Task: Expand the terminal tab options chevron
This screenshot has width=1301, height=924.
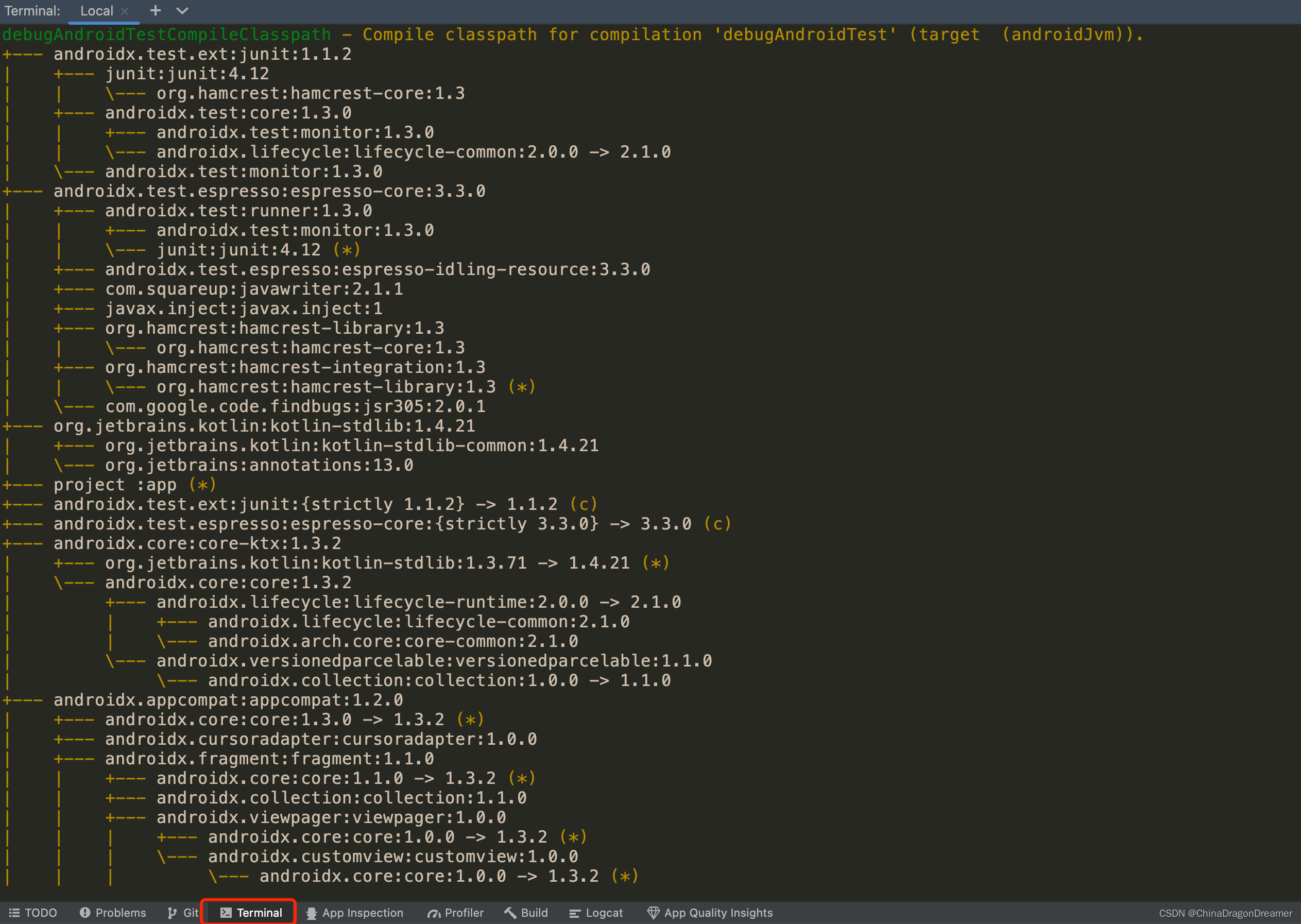Action: [x=182, y=10]
